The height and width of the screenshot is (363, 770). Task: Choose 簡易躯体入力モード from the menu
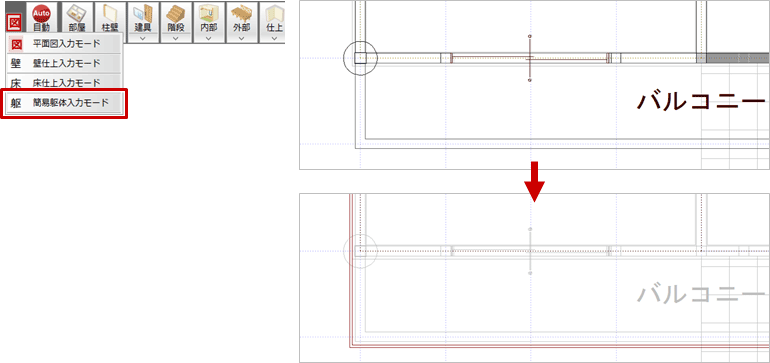coord(64,103)
